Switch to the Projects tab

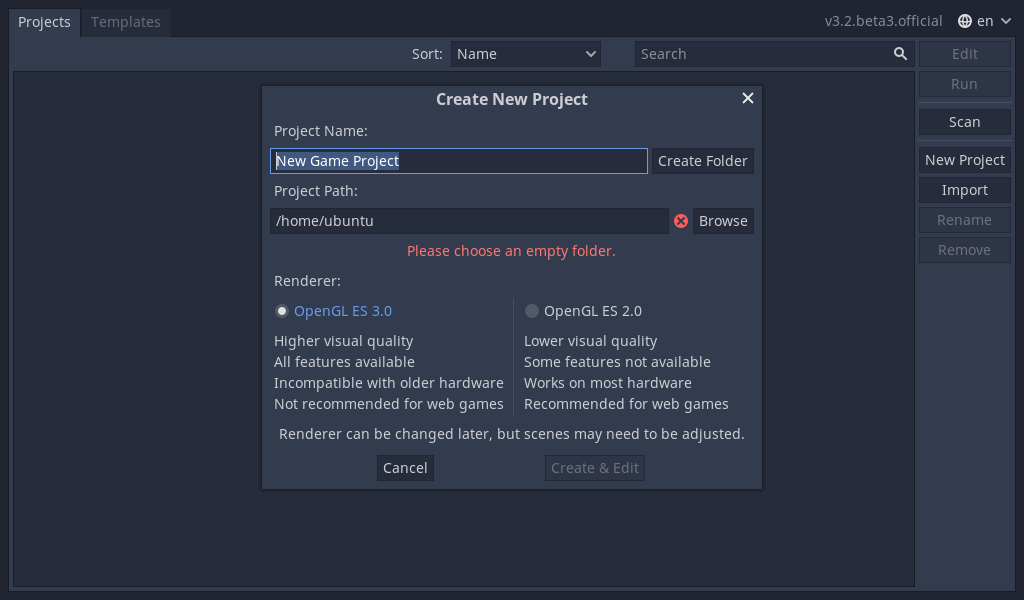click(44, 22)
